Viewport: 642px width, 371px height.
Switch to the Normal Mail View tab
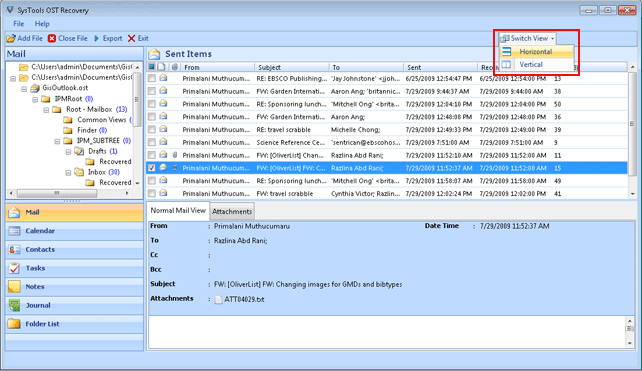[178, 210]
